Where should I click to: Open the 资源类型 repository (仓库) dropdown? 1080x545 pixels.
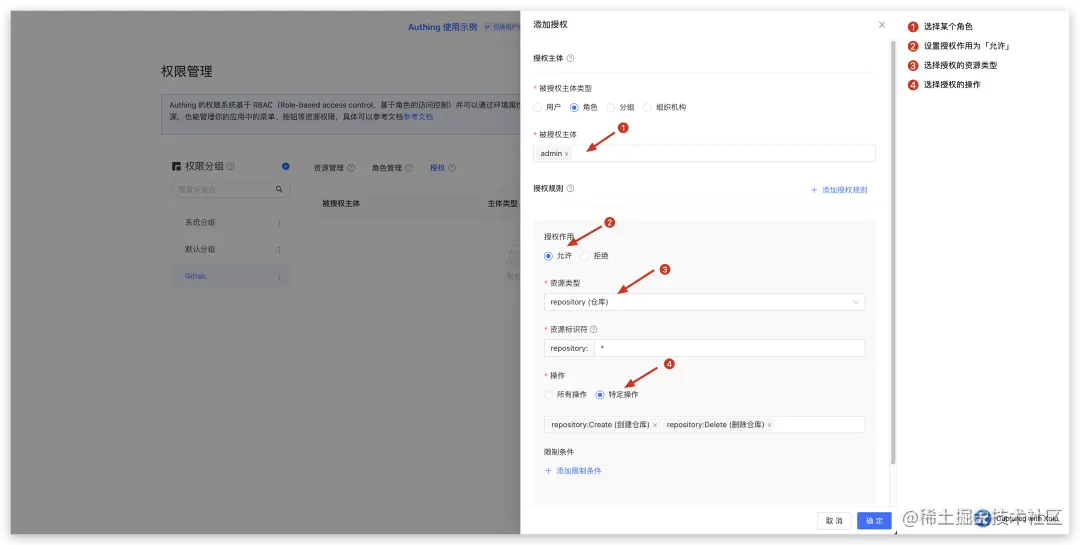(x=704, y=302)
